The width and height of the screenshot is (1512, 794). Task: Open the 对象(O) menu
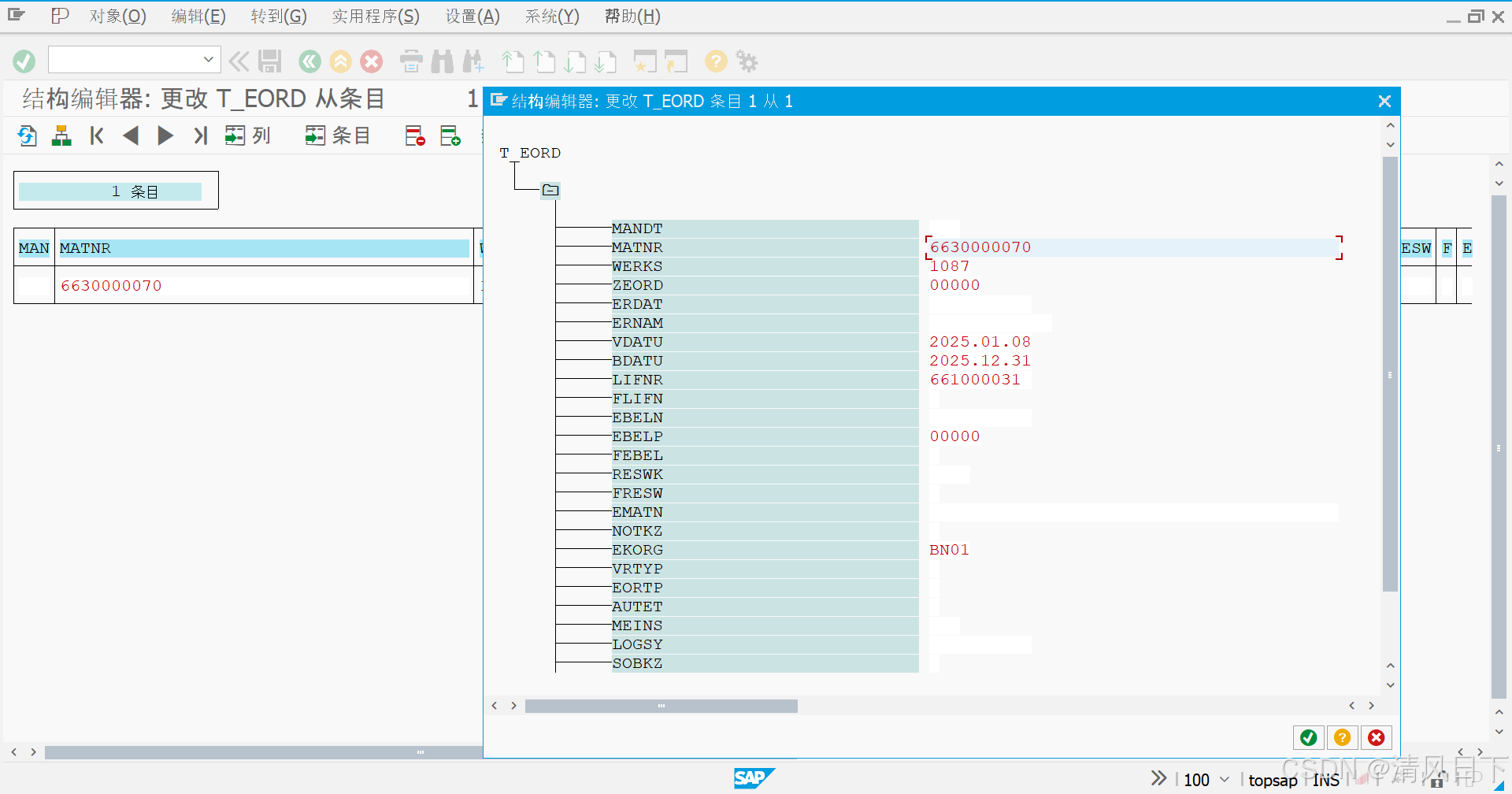point(117,16)
